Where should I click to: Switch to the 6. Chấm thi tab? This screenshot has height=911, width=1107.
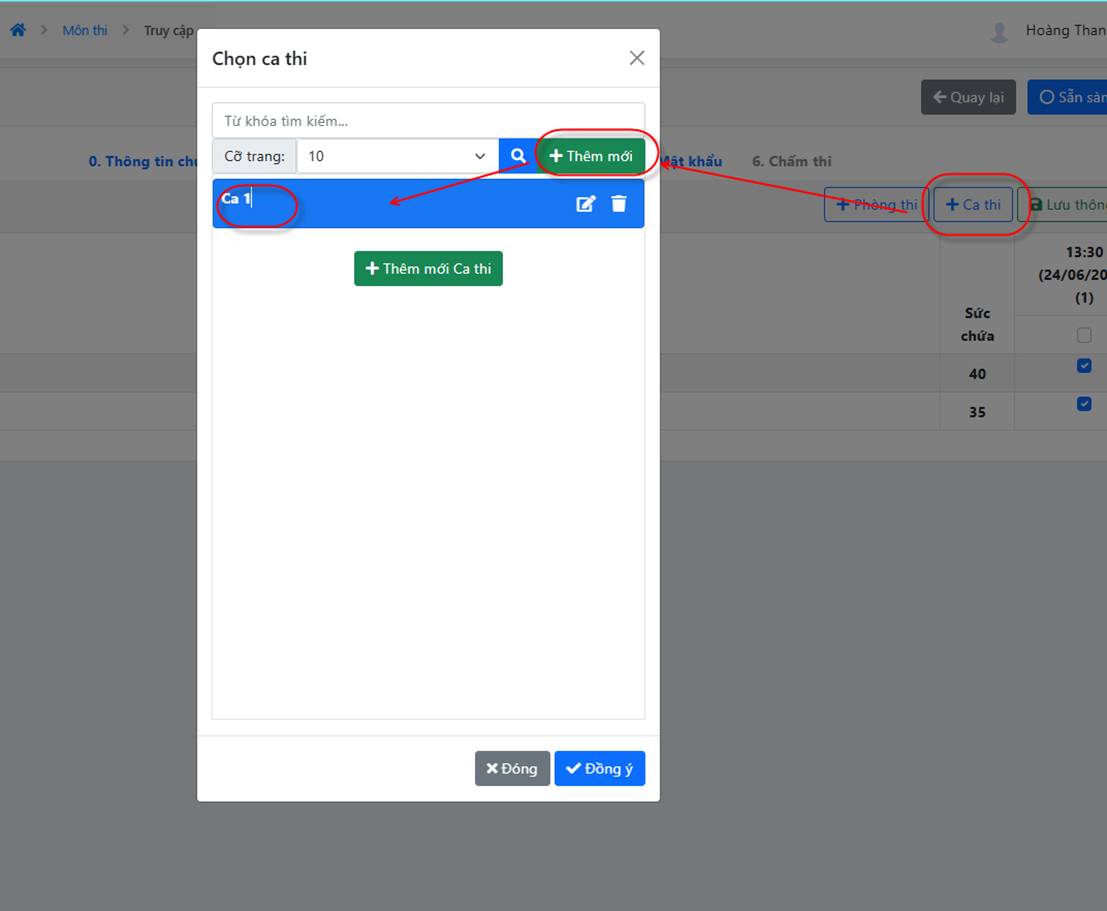(791, 161)
